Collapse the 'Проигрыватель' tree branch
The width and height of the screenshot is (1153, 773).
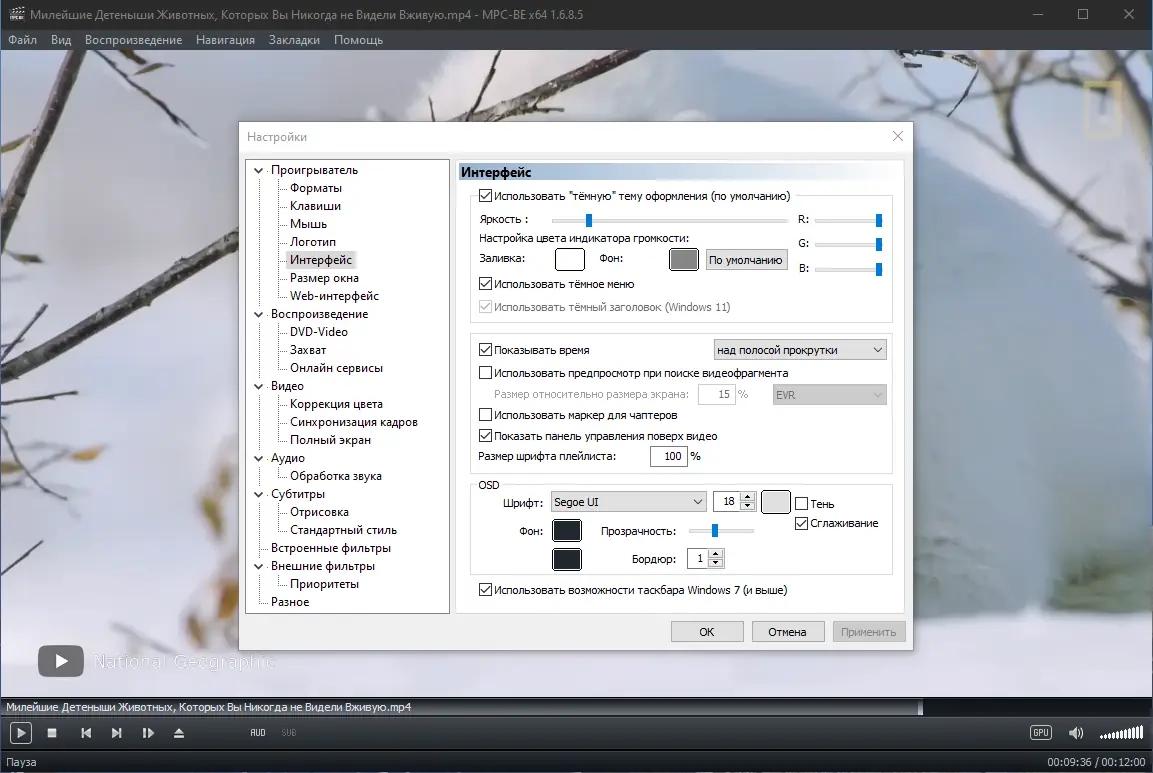[259, 169]
